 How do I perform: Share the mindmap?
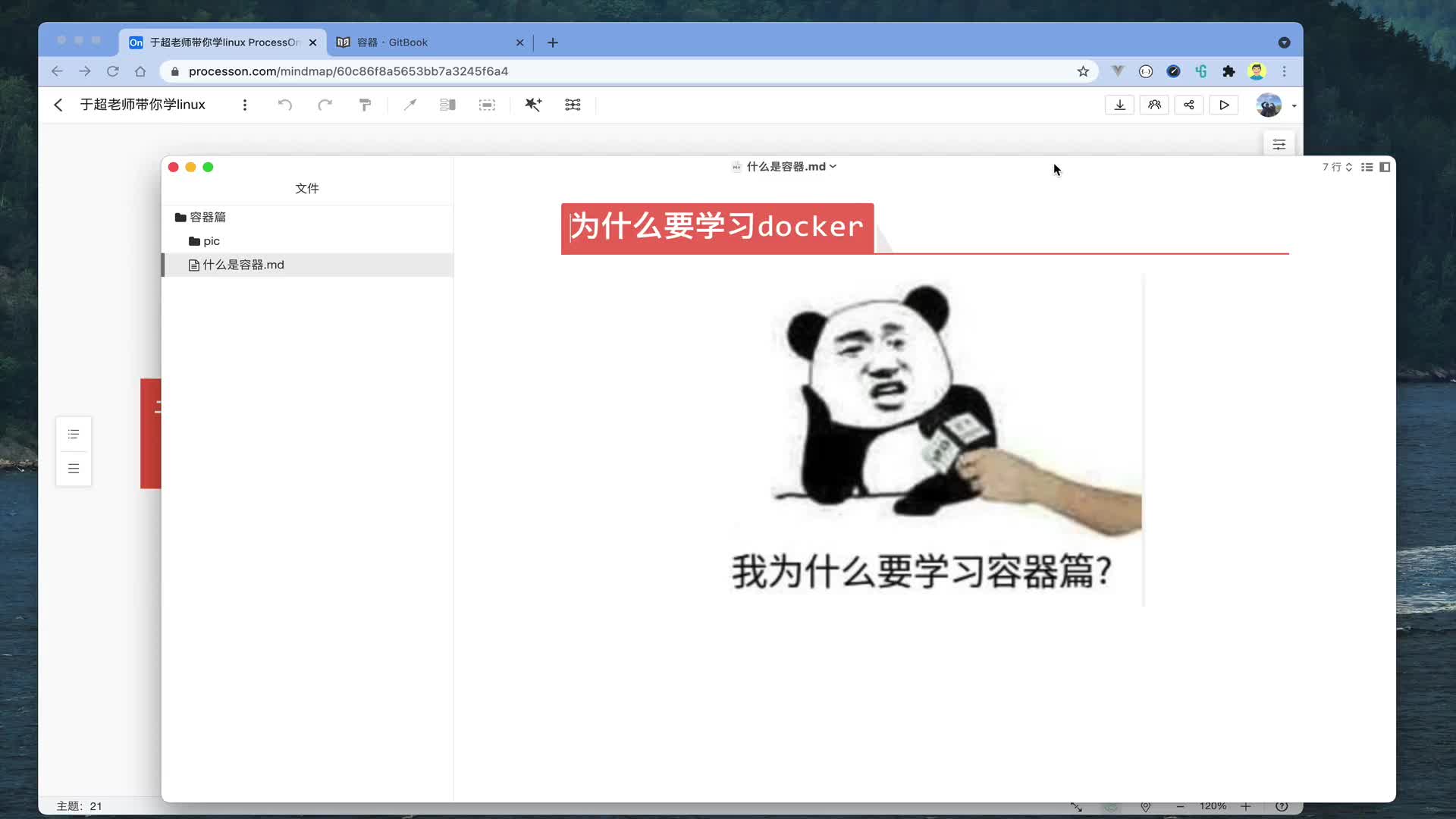point(1189,105)
